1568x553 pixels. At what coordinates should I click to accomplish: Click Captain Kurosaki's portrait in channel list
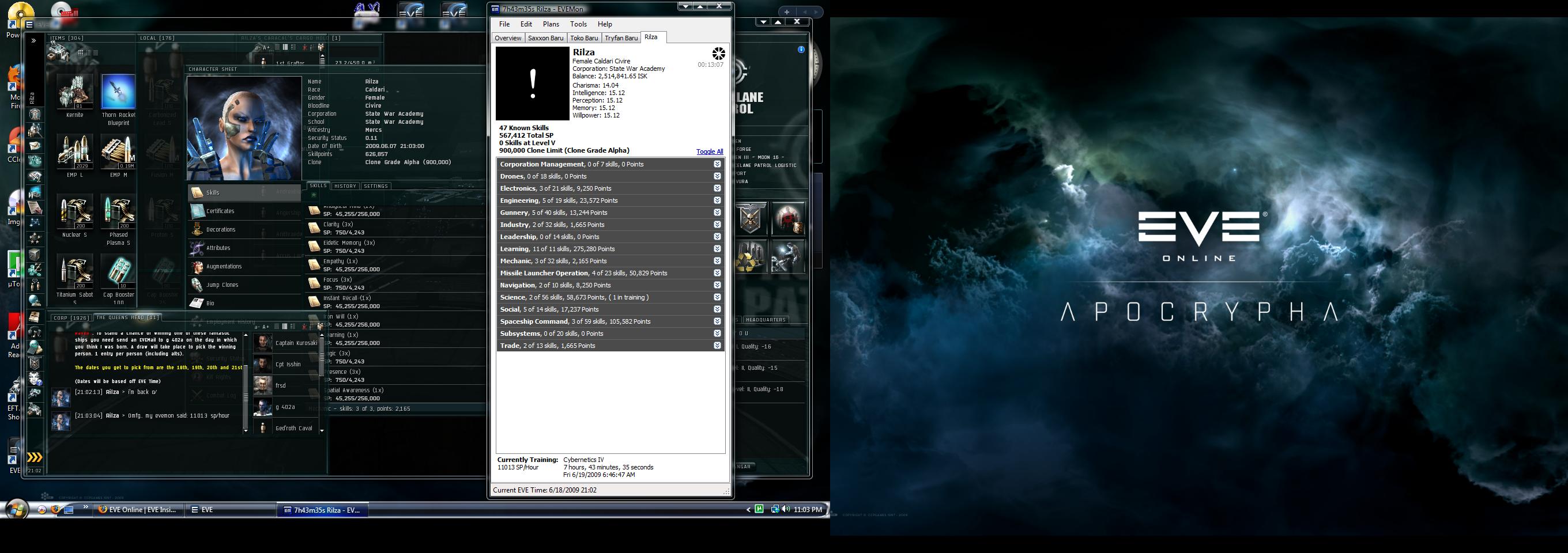(x=263, y=343)
